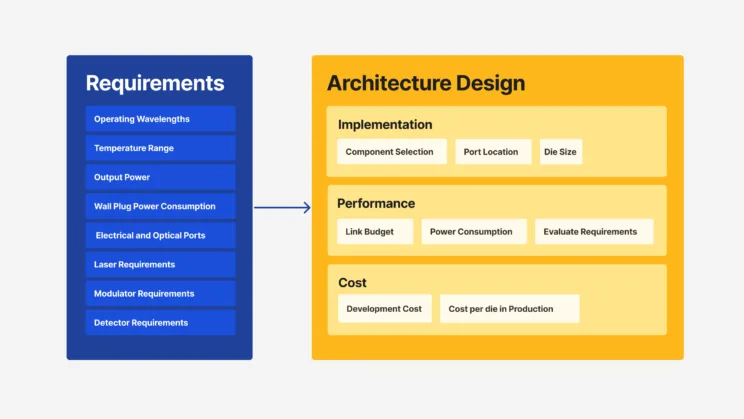
Task: Select Wall Plug Power Consumption box
Action: click(160, 206)
